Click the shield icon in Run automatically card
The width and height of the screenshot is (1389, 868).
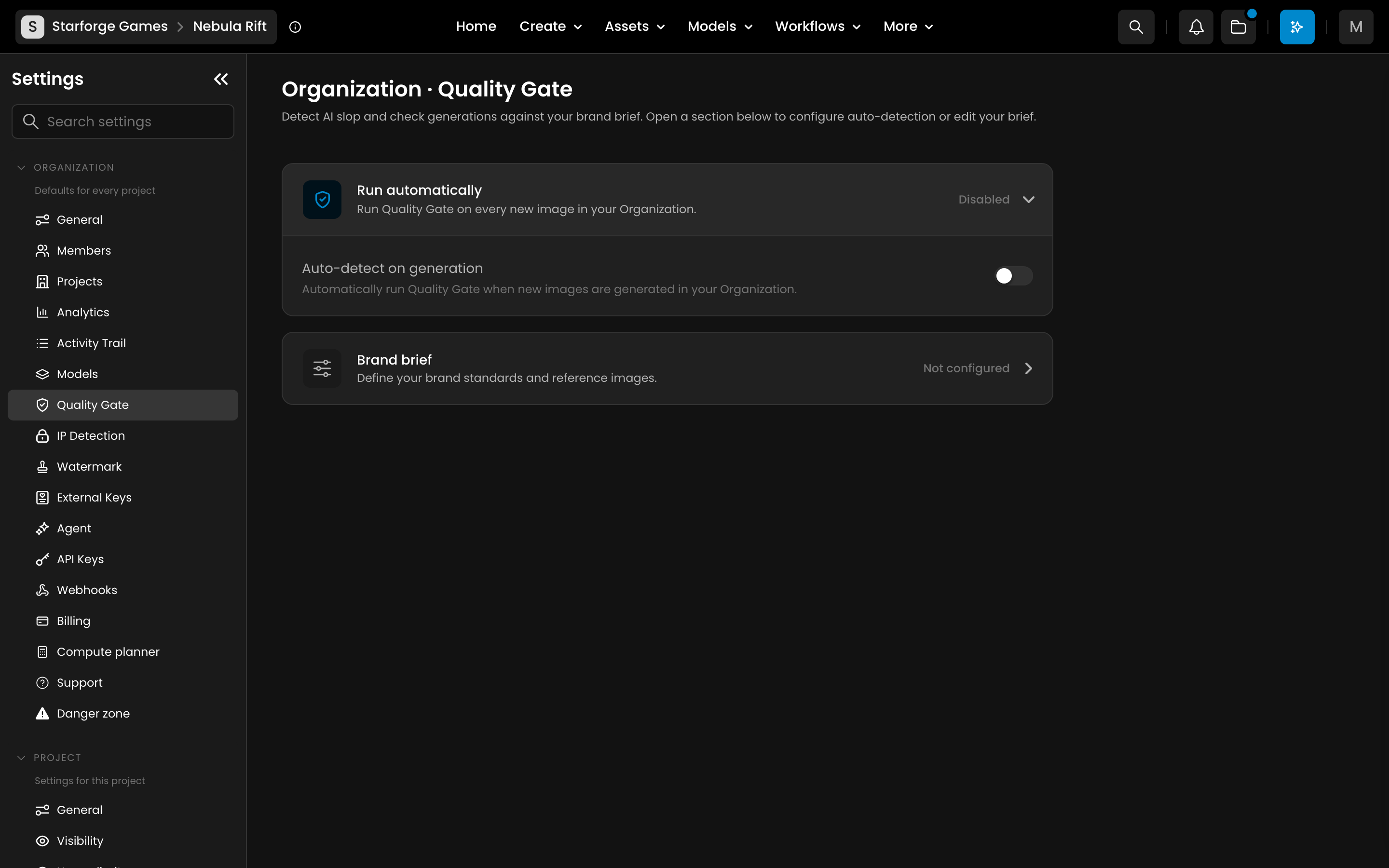coord(322,199)
